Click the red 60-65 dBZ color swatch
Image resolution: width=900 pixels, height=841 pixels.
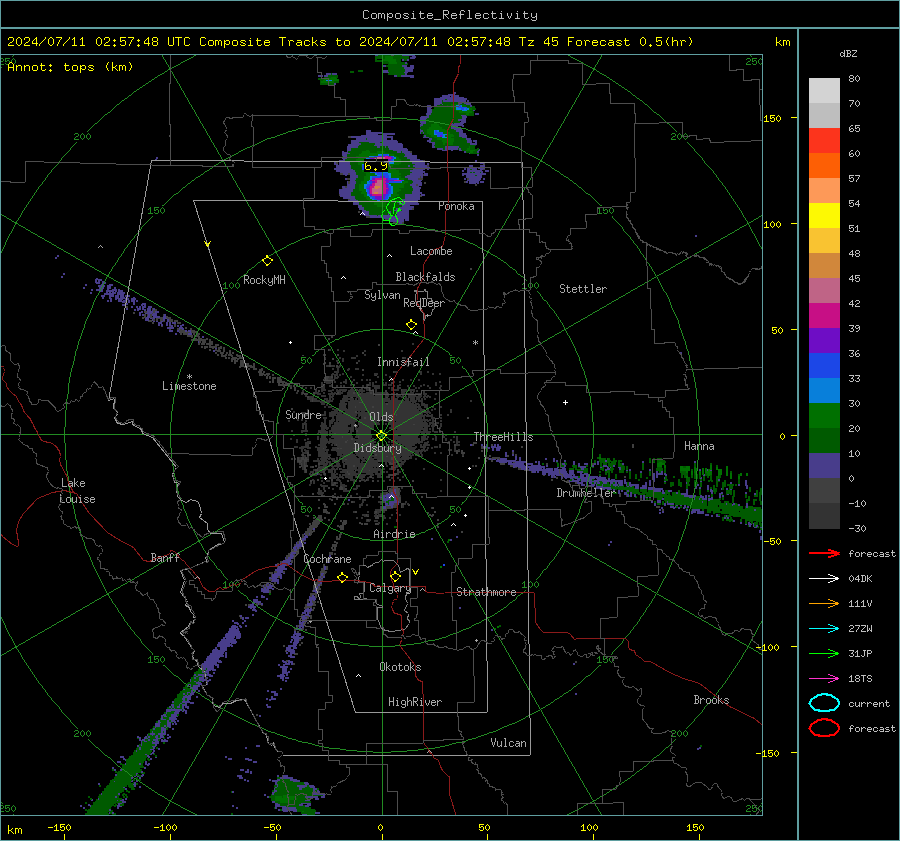pos(824,141)
